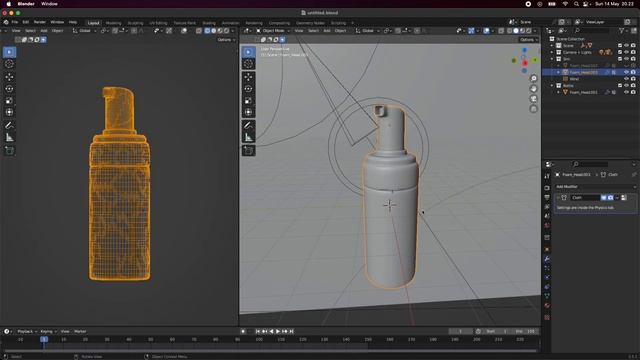
Task: Open the Modifiers wrench properties tab
Action: point(547,259)
